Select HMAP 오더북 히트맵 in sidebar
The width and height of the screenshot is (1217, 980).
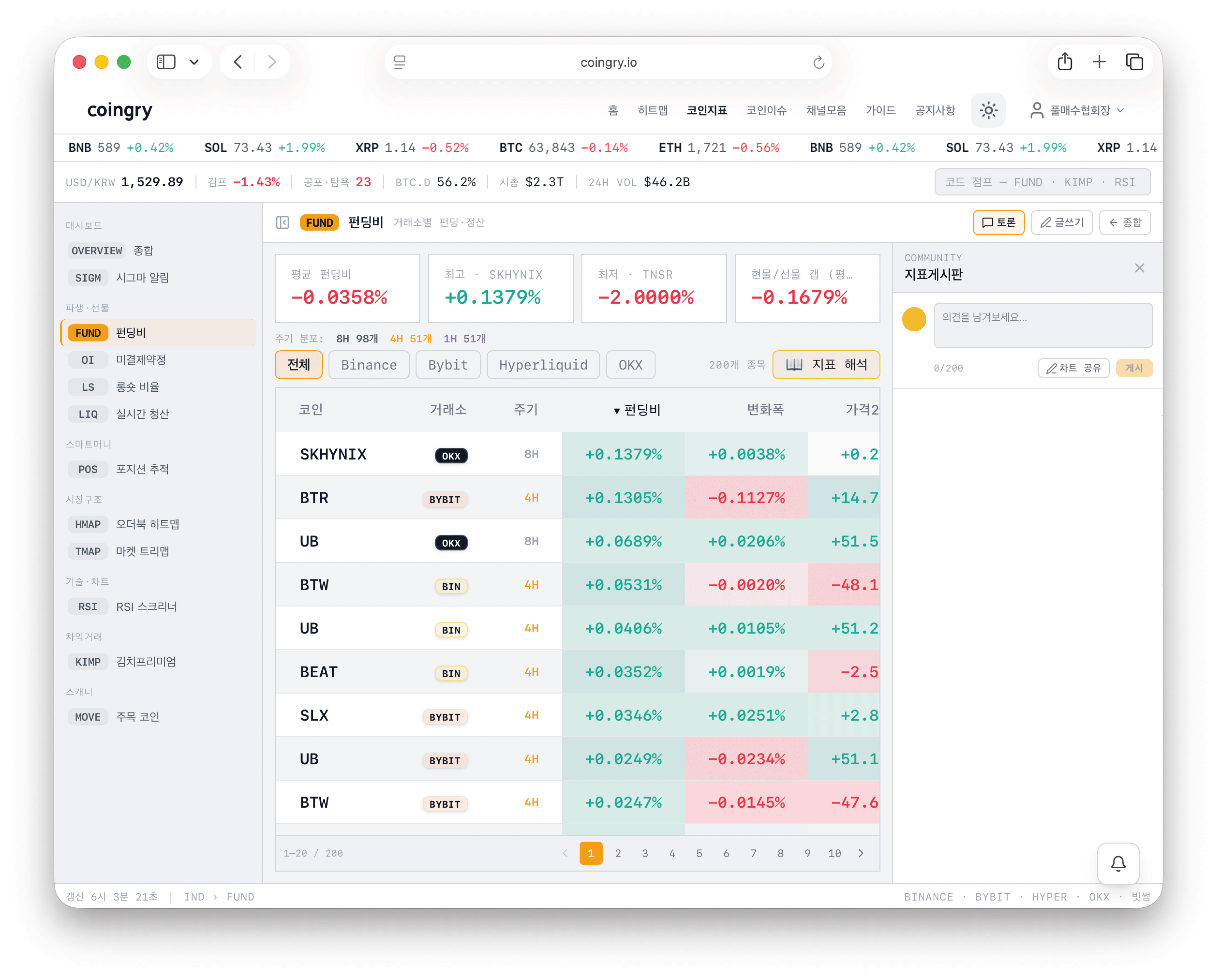(158, 524)
